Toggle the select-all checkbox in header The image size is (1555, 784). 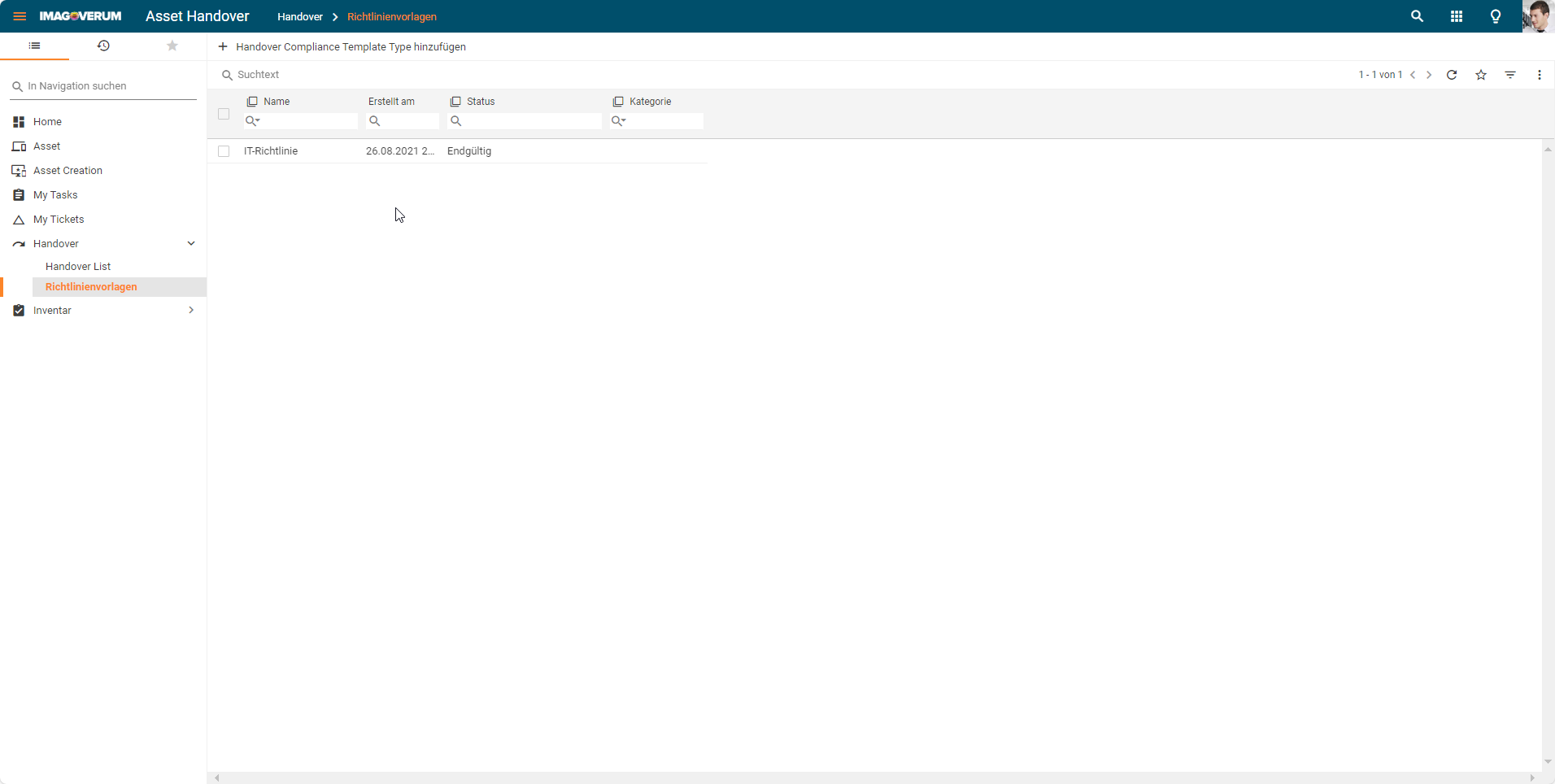pyautogui.click(x=224, y=114)
